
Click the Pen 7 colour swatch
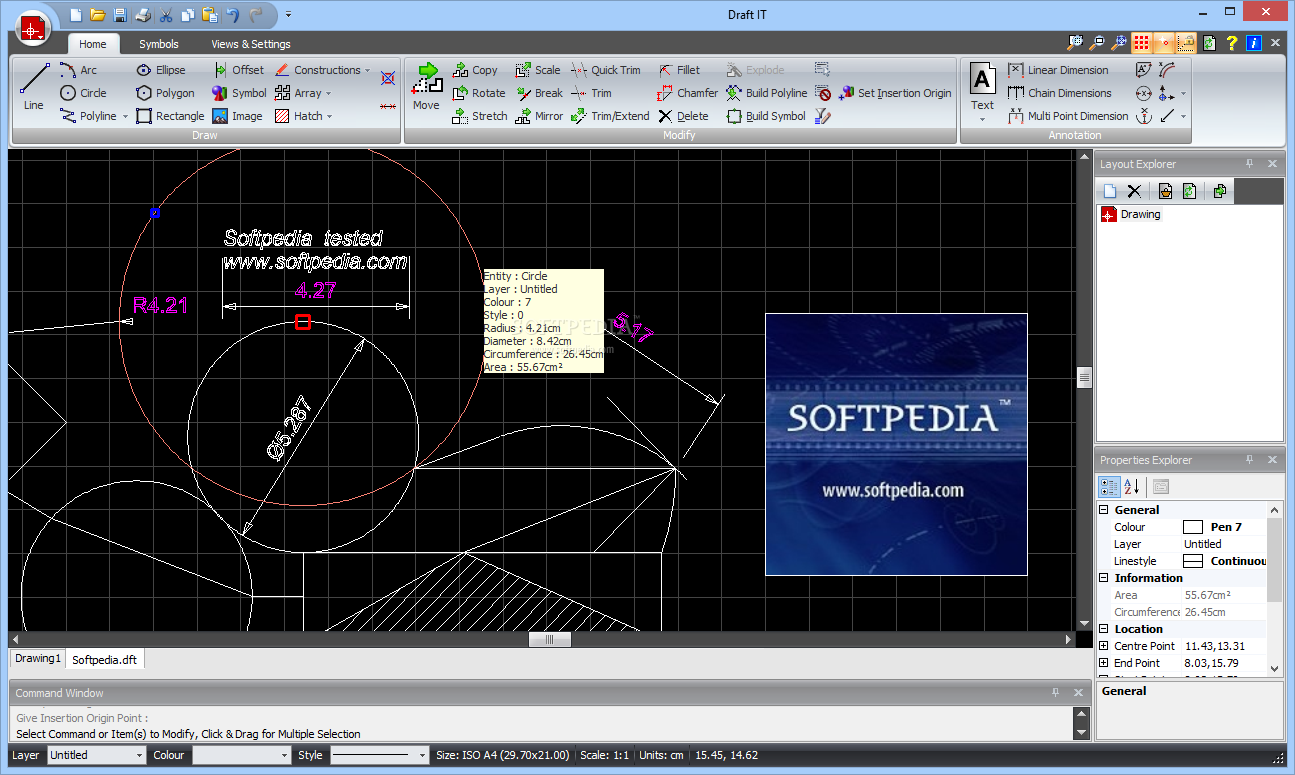pyautogui.click(x=1193, y=527)
